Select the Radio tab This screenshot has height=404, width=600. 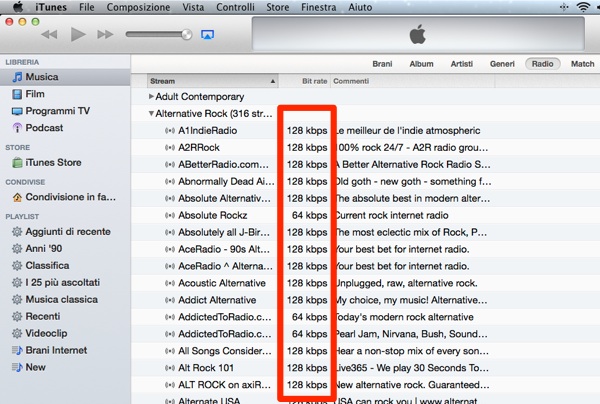coord(543,64)
